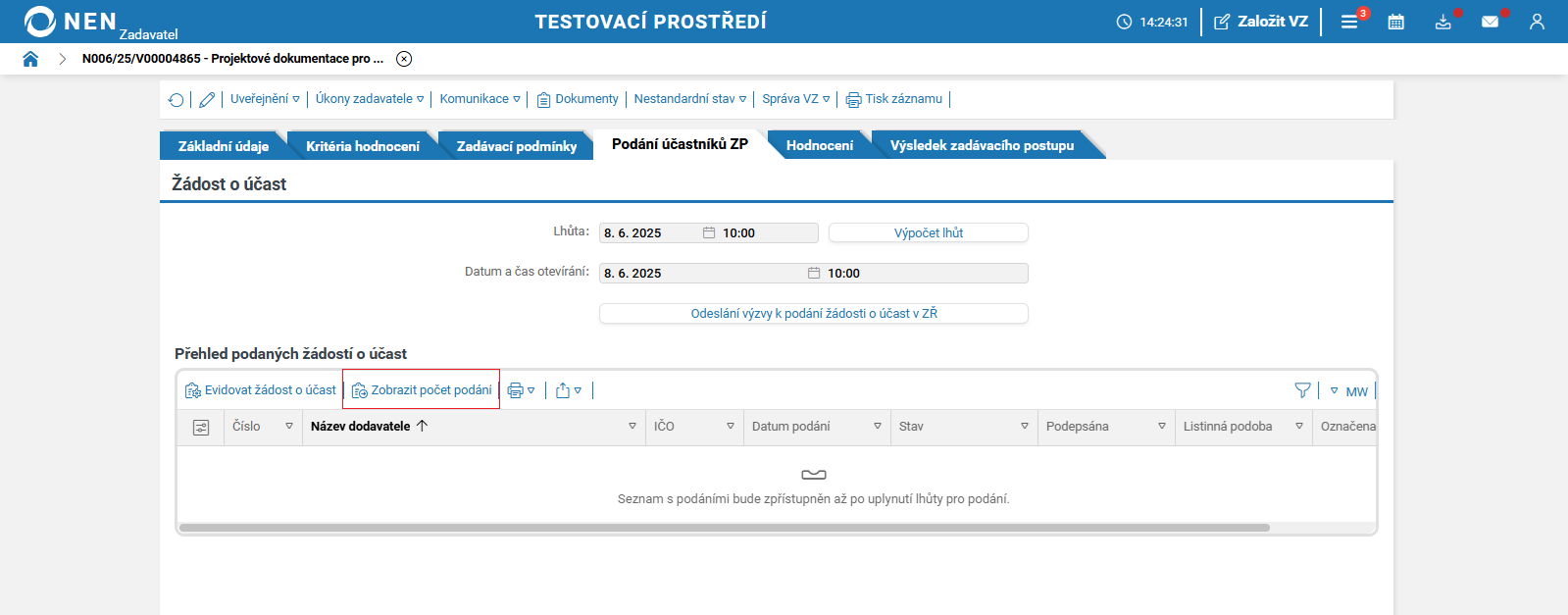This screenshot has height=615, width=1568.
Task: Click the session clock 14:24:31
Action: (x=1152, y=22)
